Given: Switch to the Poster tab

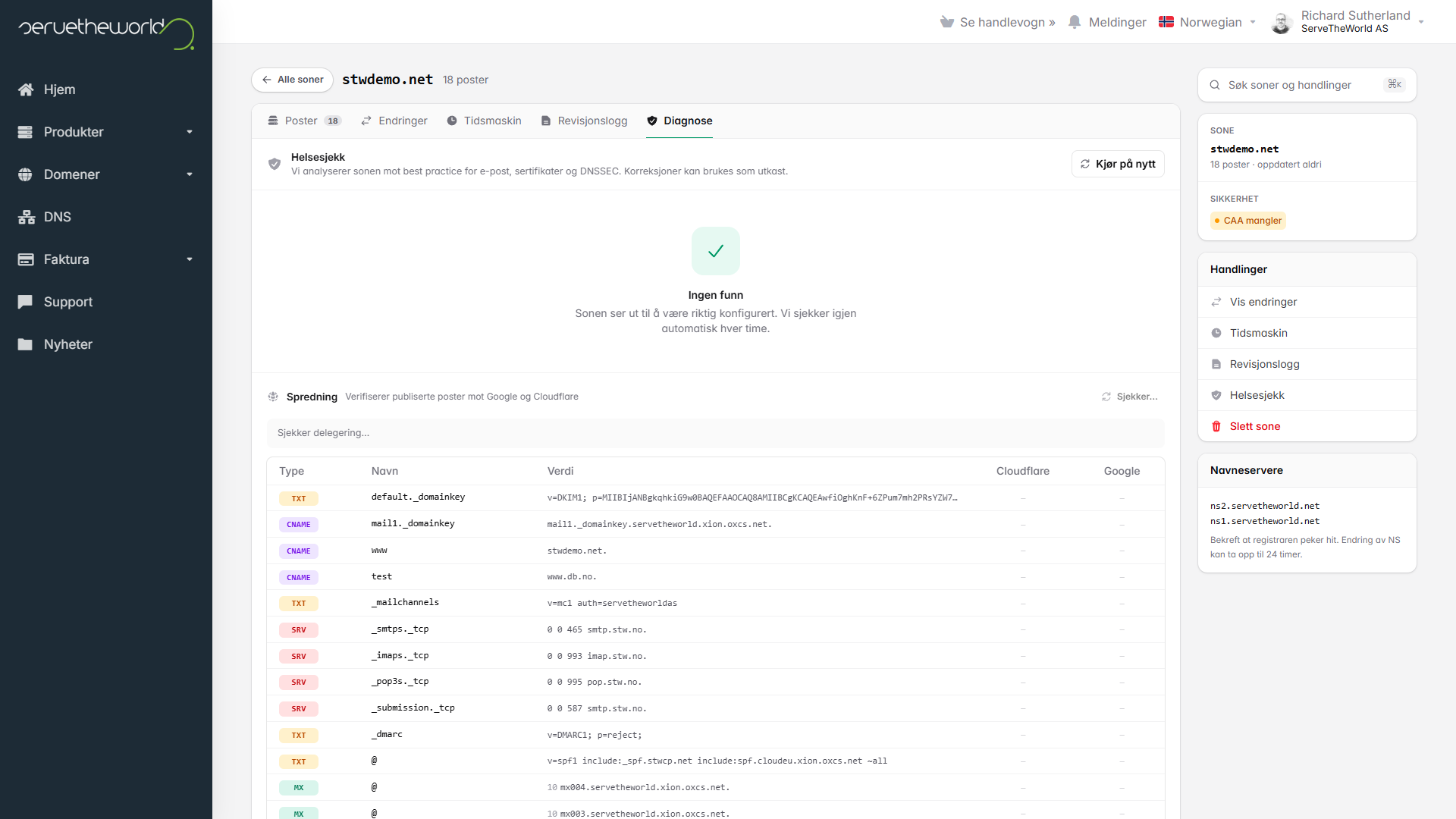Looking at the screenshot, I should pos(305,121).
